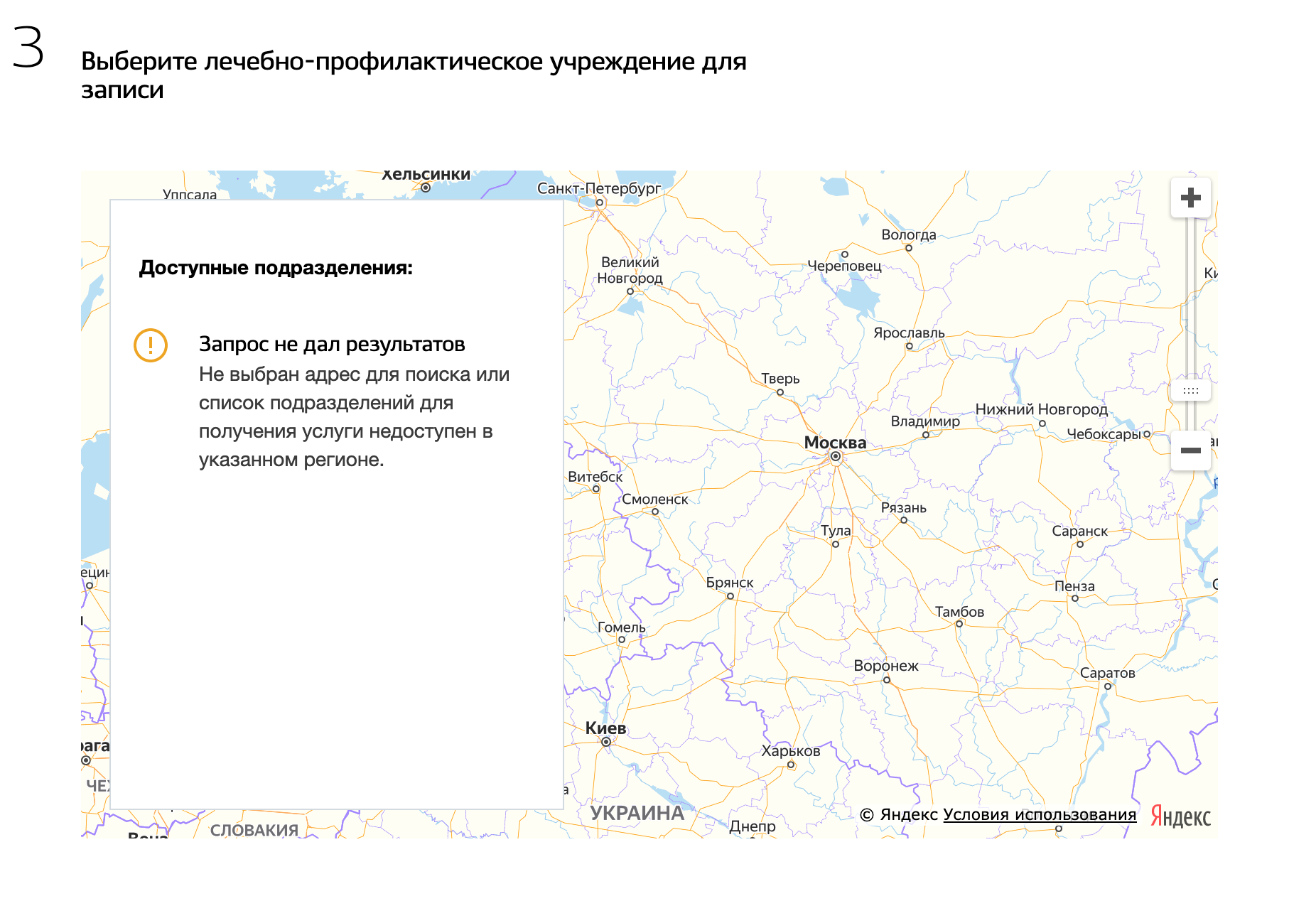
Task: Click 'Запрос не дал результатов' message title
Action: point(332,344)
